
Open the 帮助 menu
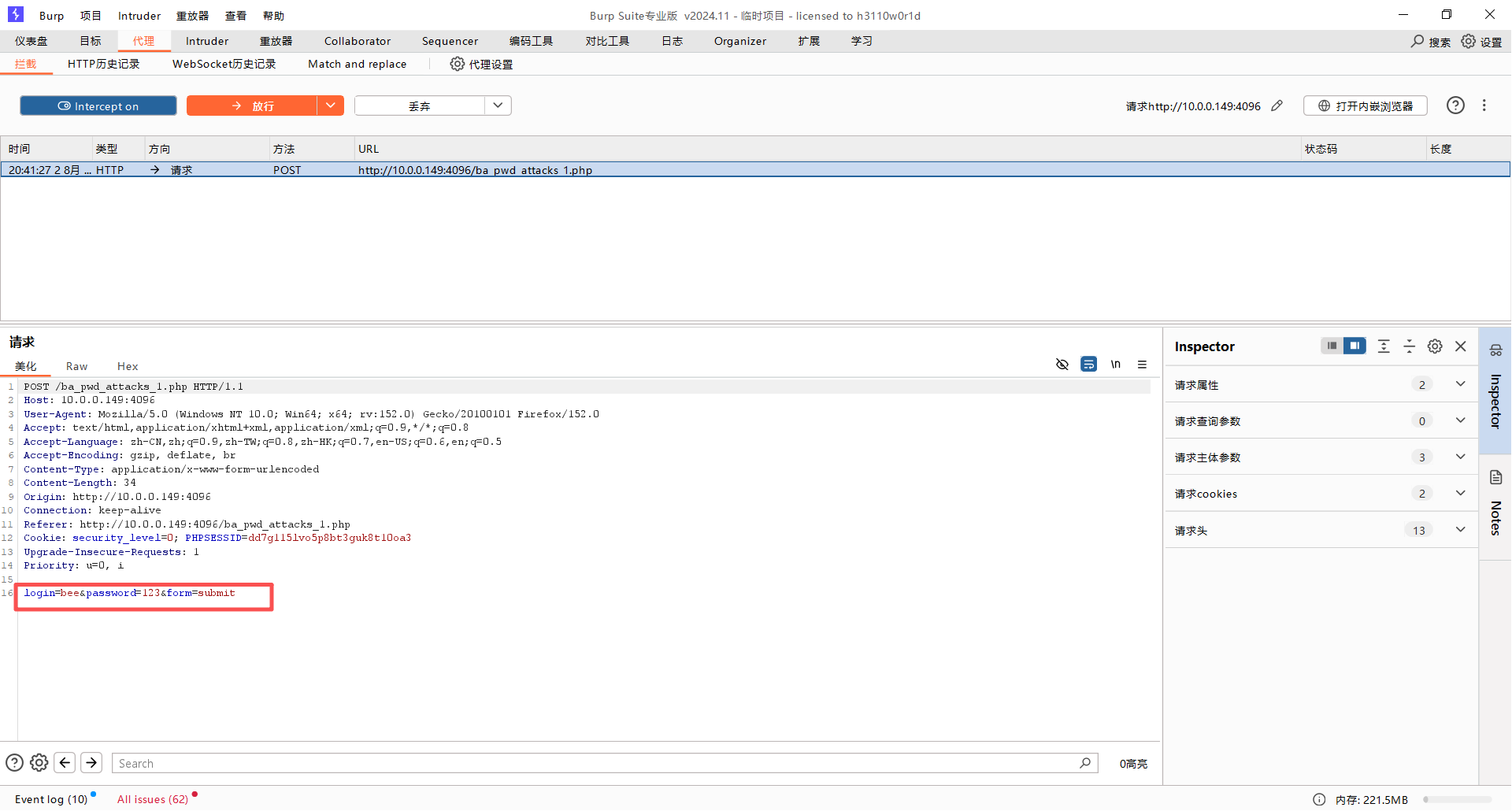(273, 16)
